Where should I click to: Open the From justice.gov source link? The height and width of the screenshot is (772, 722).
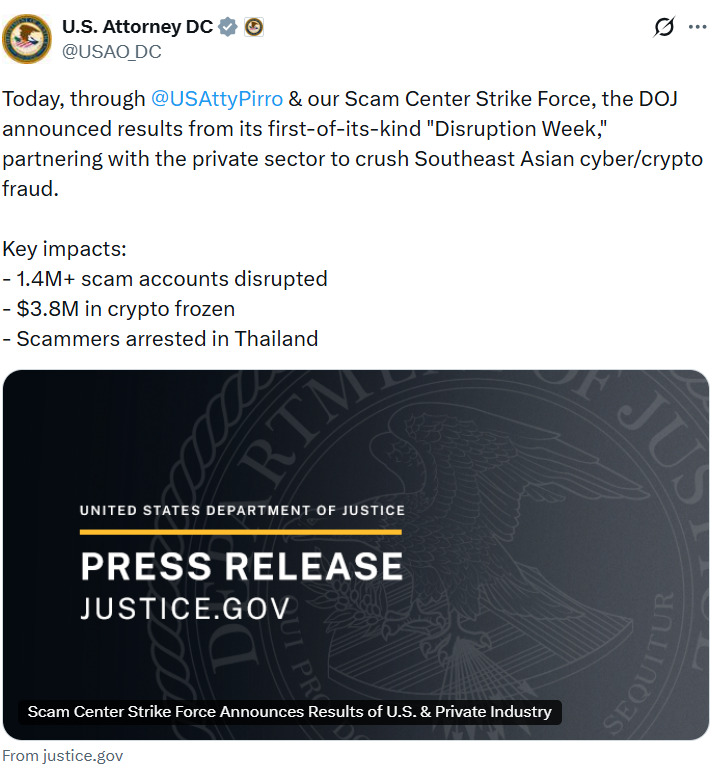click(63, 756)
